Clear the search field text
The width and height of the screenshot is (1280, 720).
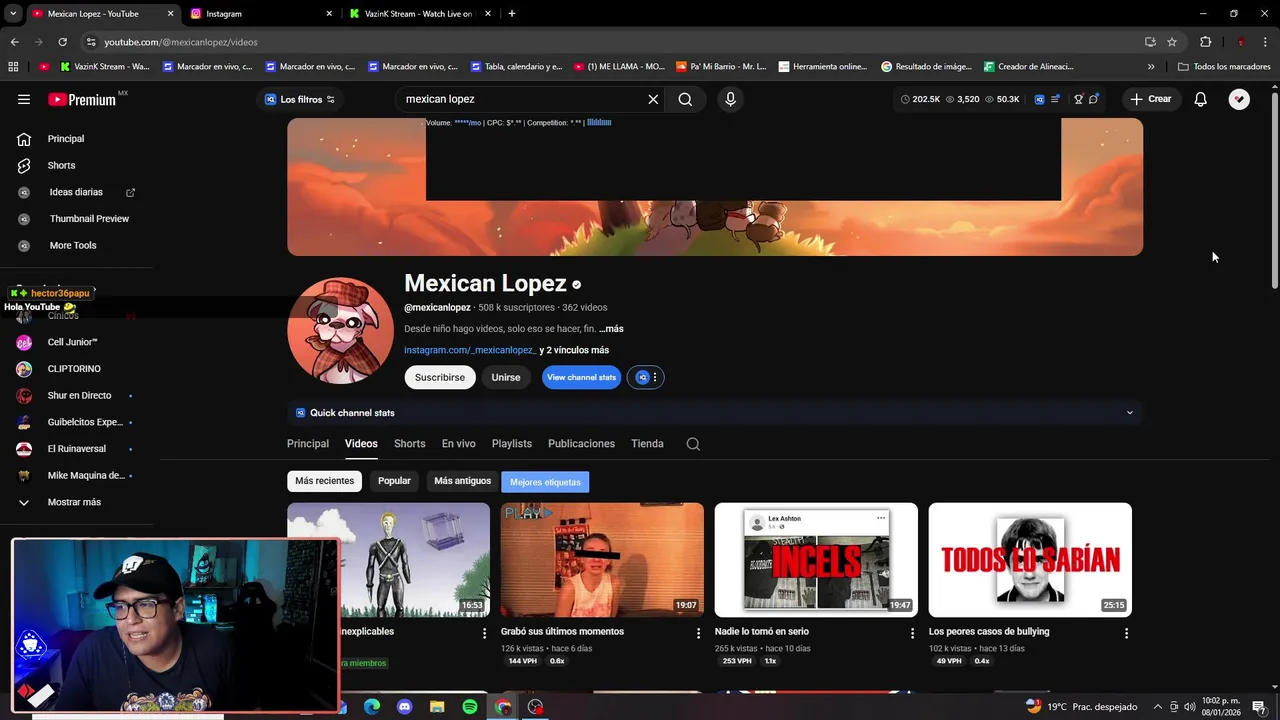(x=653, y=99)
